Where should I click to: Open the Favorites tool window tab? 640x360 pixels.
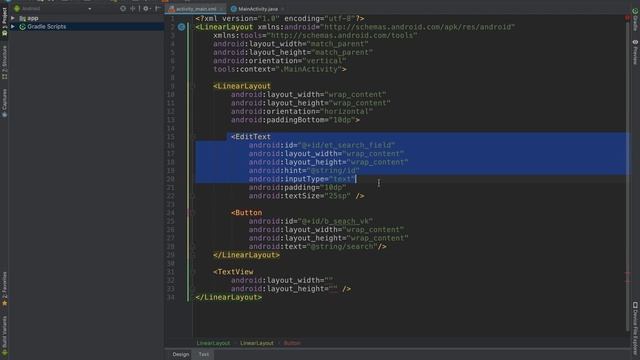(x=4, y=288)
